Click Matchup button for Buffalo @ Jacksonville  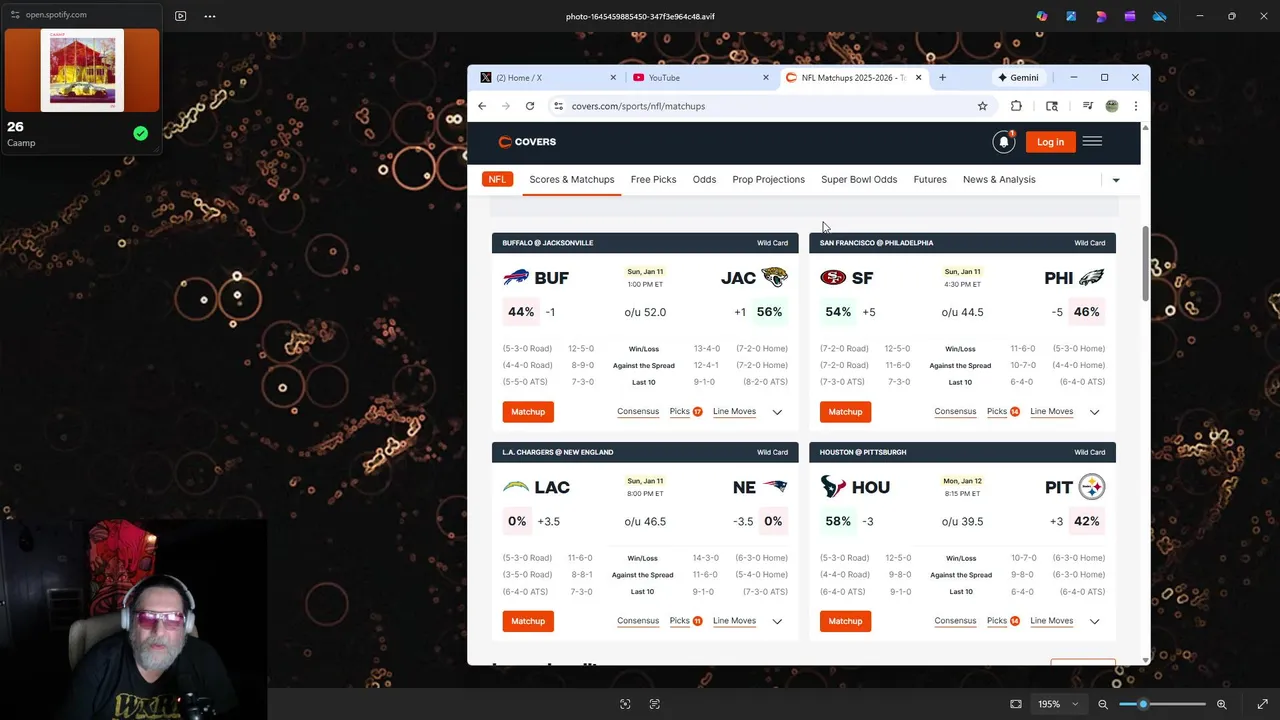click(528, 412)
